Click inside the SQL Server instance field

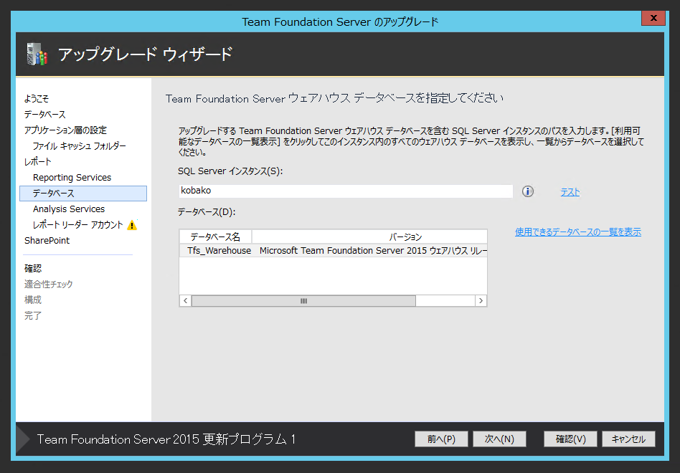coord(346,191)
